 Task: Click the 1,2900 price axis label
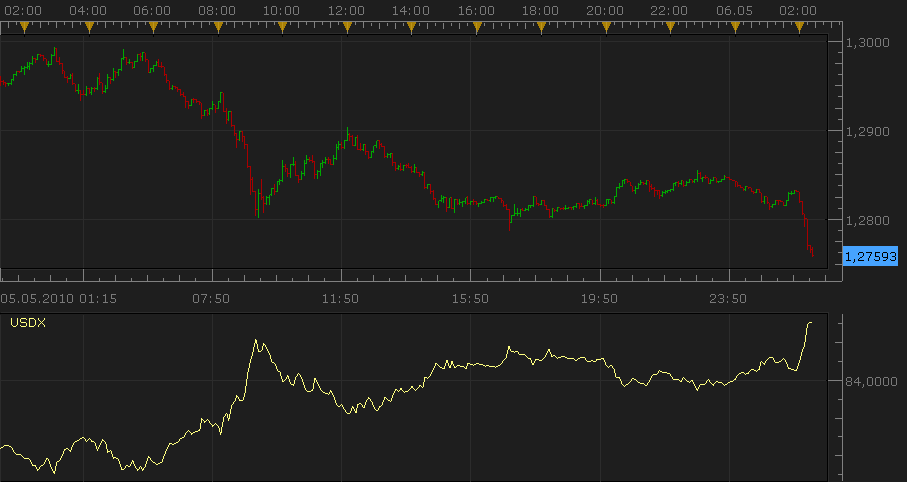(868, 132)
